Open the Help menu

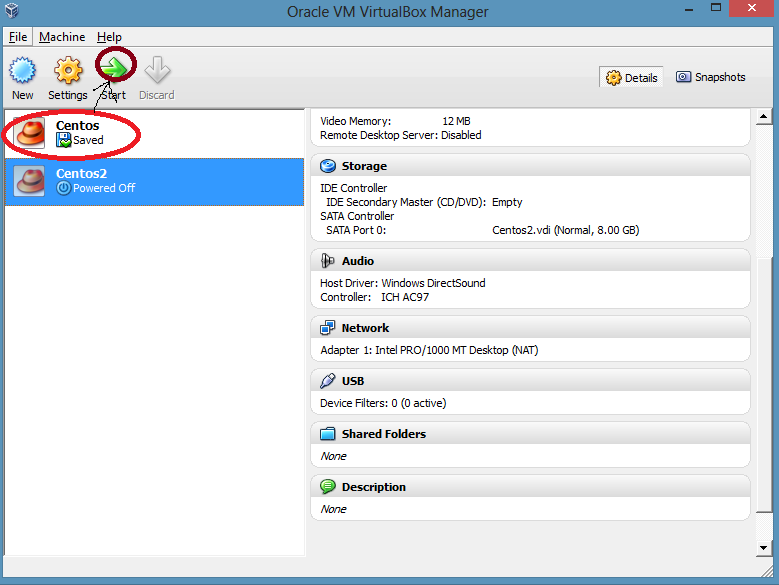point(109,37)
